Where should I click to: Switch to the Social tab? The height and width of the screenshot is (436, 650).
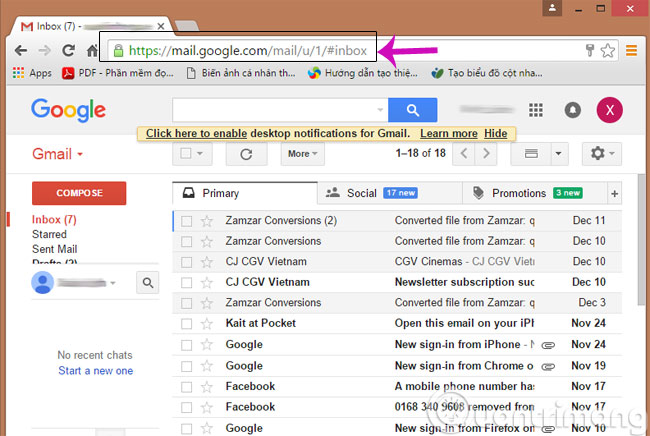(x=390, y=193)
